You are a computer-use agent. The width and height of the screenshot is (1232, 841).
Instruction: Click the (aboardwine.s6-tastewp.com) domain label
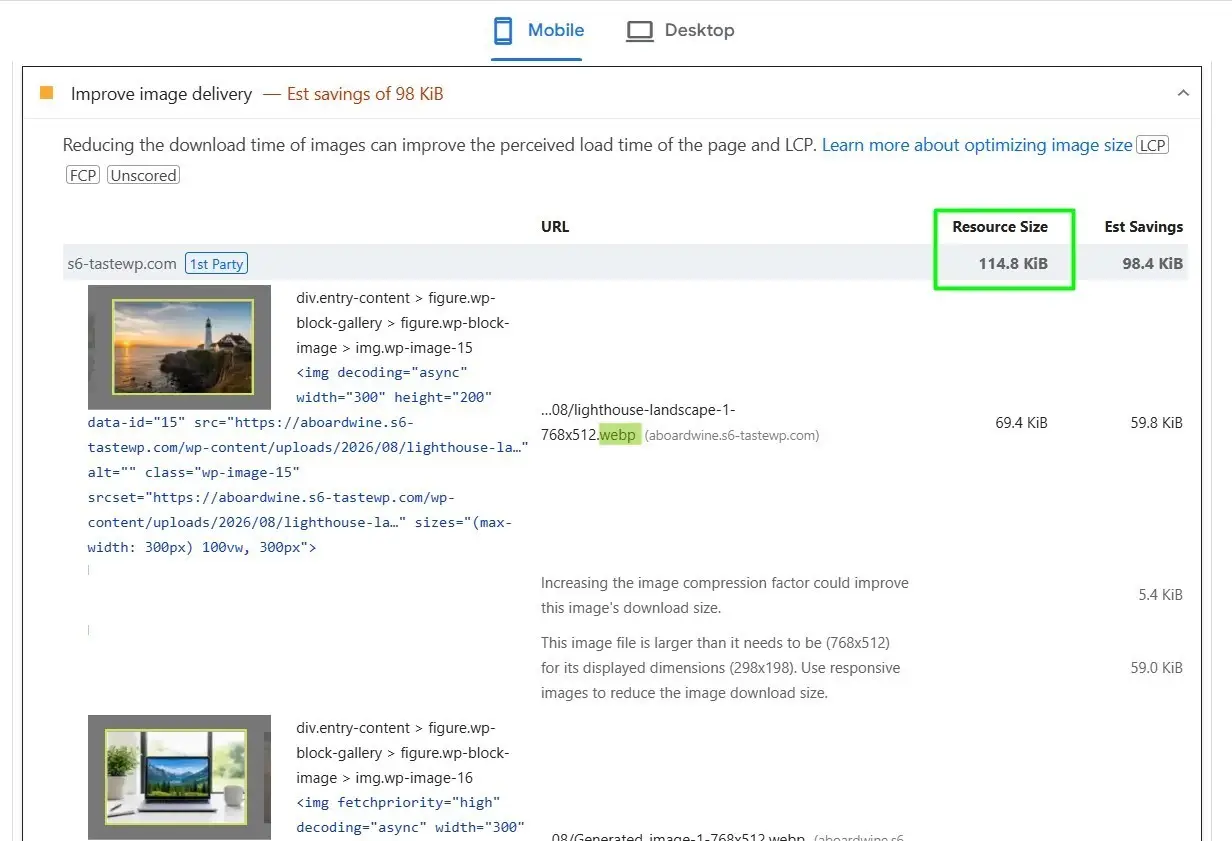point(732,436)
